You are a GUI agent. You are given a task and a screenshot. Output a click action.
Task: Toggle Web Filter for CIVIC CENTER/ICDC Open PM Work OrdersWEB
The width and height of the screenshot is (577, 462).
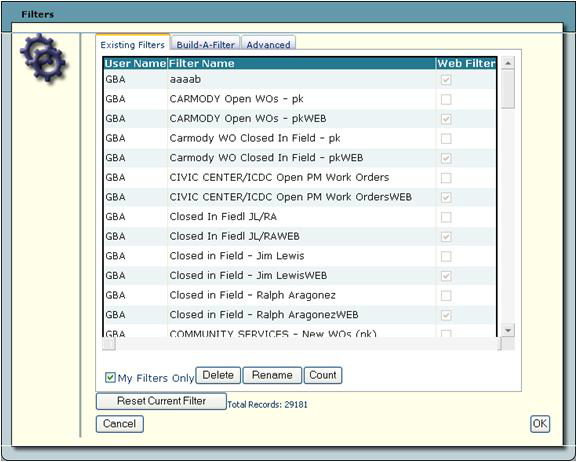point(446,197)
